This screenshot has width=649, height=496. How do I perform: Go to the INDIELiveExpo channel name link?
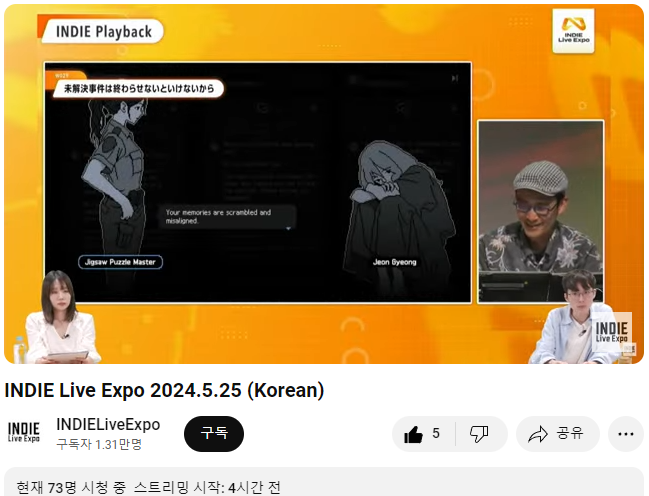[x=108, y=424]
